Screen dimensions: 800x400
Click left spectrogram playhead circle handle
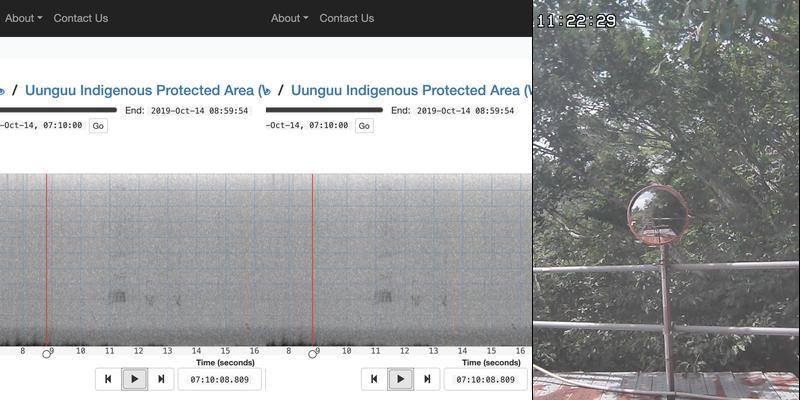(47, 353)
